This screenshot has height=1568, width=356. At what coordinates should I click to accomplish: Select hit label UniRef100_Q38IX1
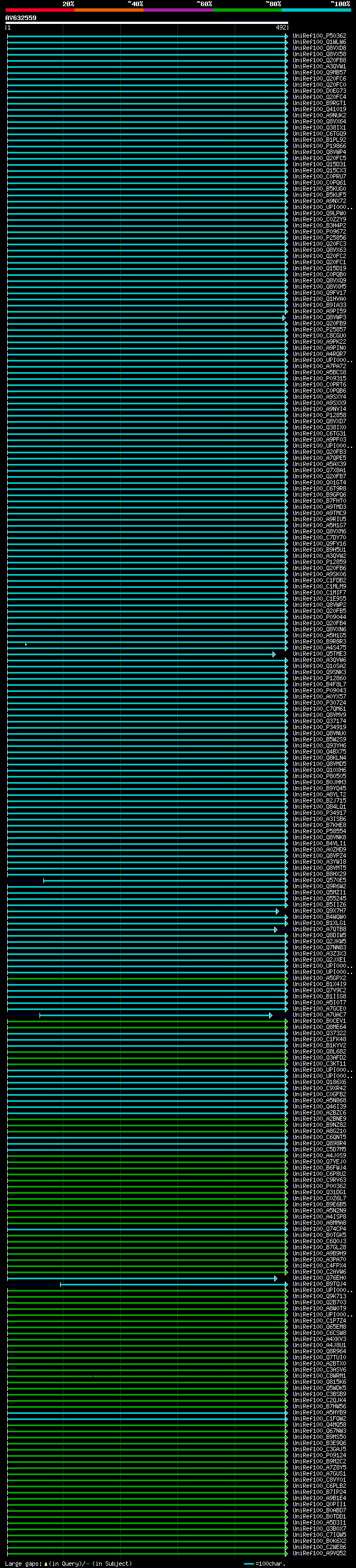pos(319,128)
